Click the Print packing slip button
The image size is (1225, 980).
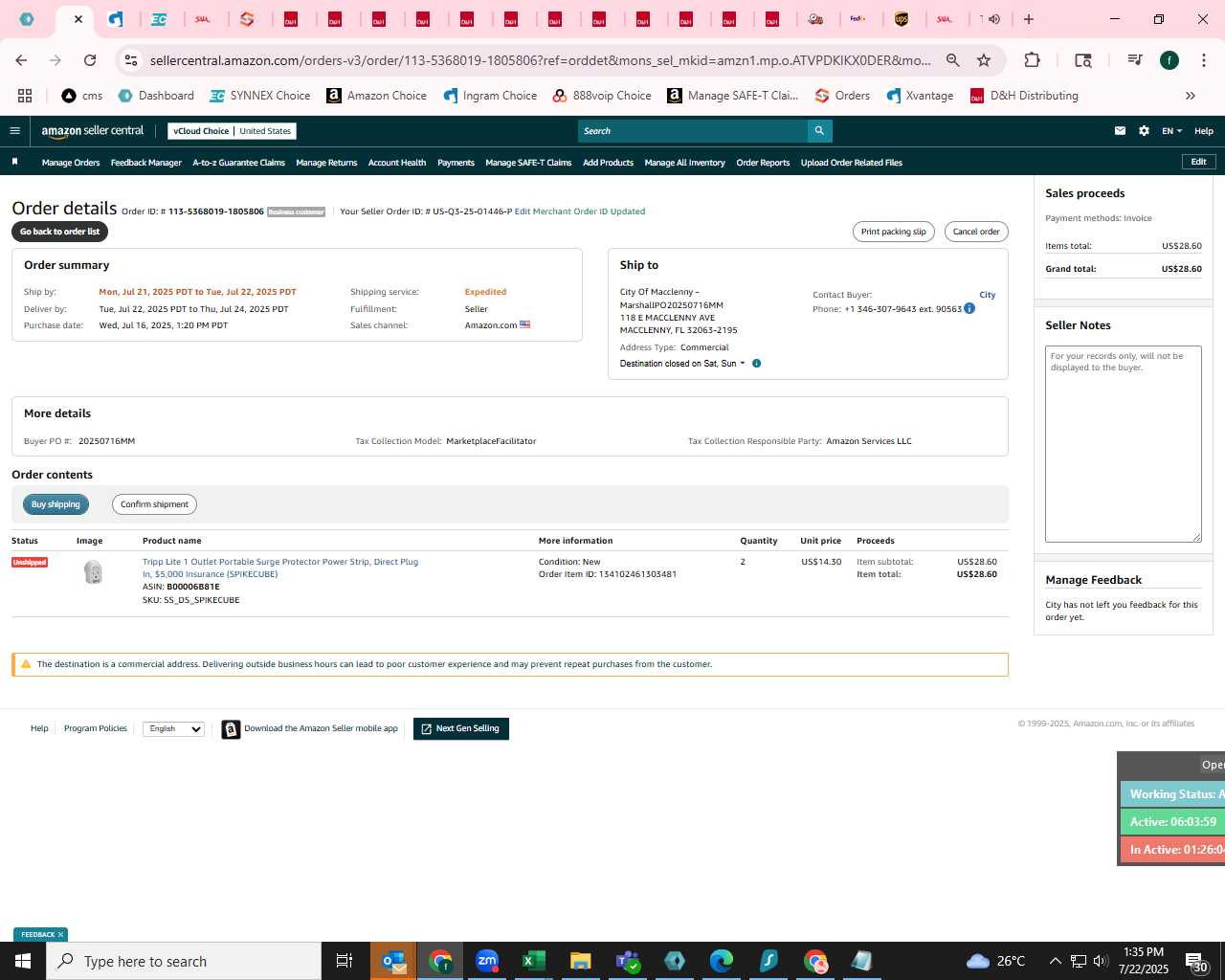click(894, 232)
